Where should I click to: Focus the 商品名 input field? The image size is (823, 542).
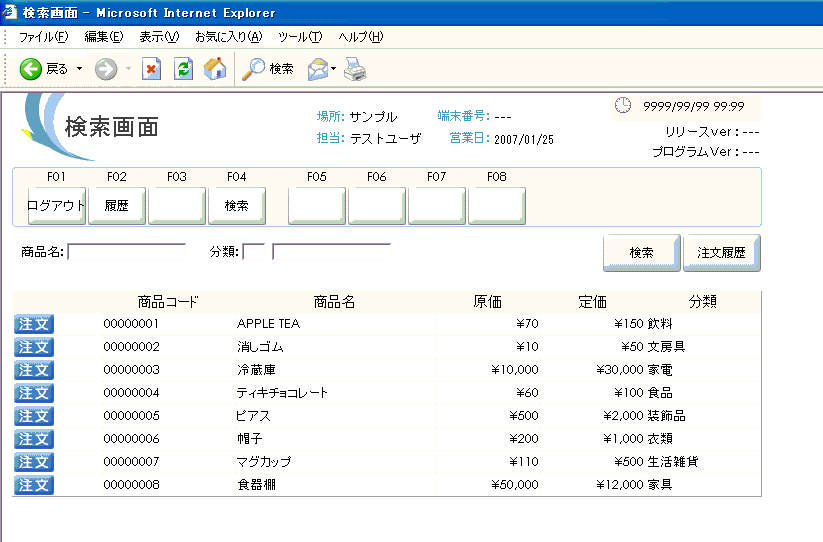coord(126,252)
